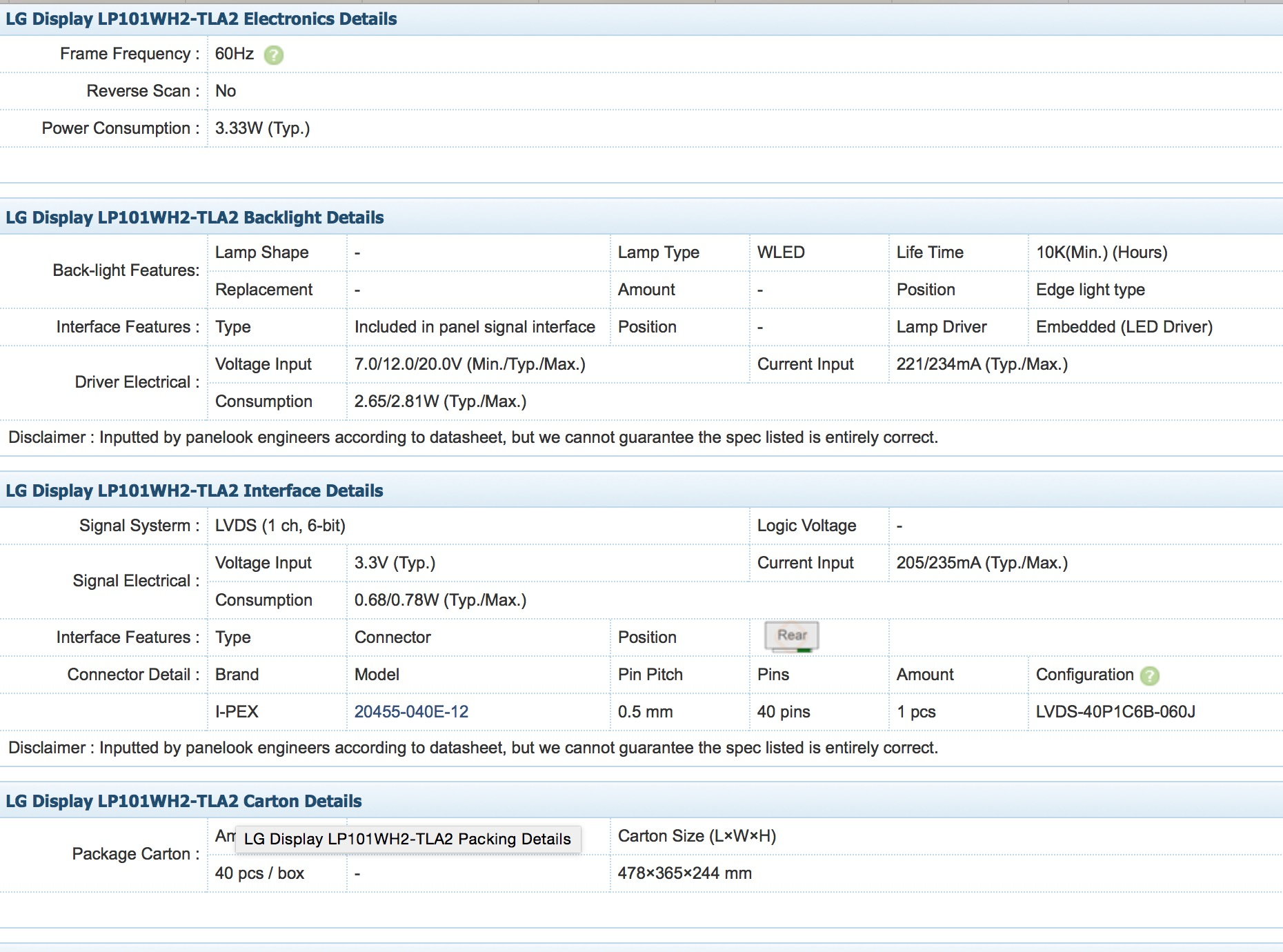The image size is (1283, 952).
Task: Select the 10K(Min.) (Hours) life time value
Action: point(1102,252)
